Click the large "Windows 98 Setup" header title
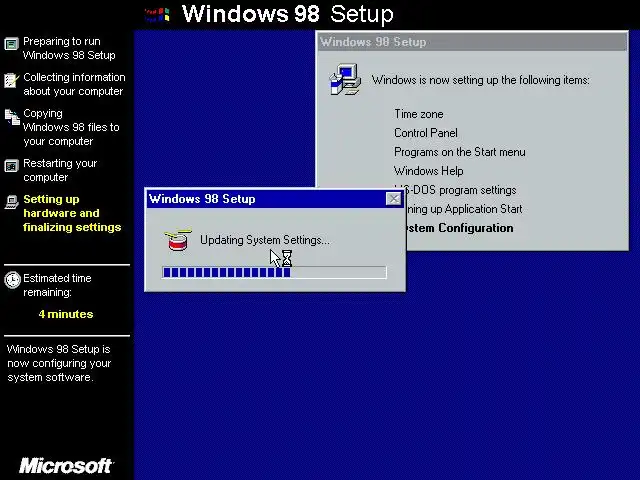 [x=288, y=14]
